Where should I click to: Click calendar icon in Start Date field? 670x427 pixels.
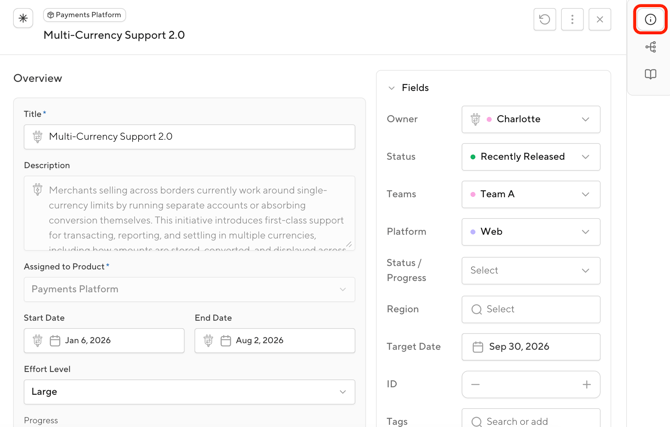click(55, 341)
